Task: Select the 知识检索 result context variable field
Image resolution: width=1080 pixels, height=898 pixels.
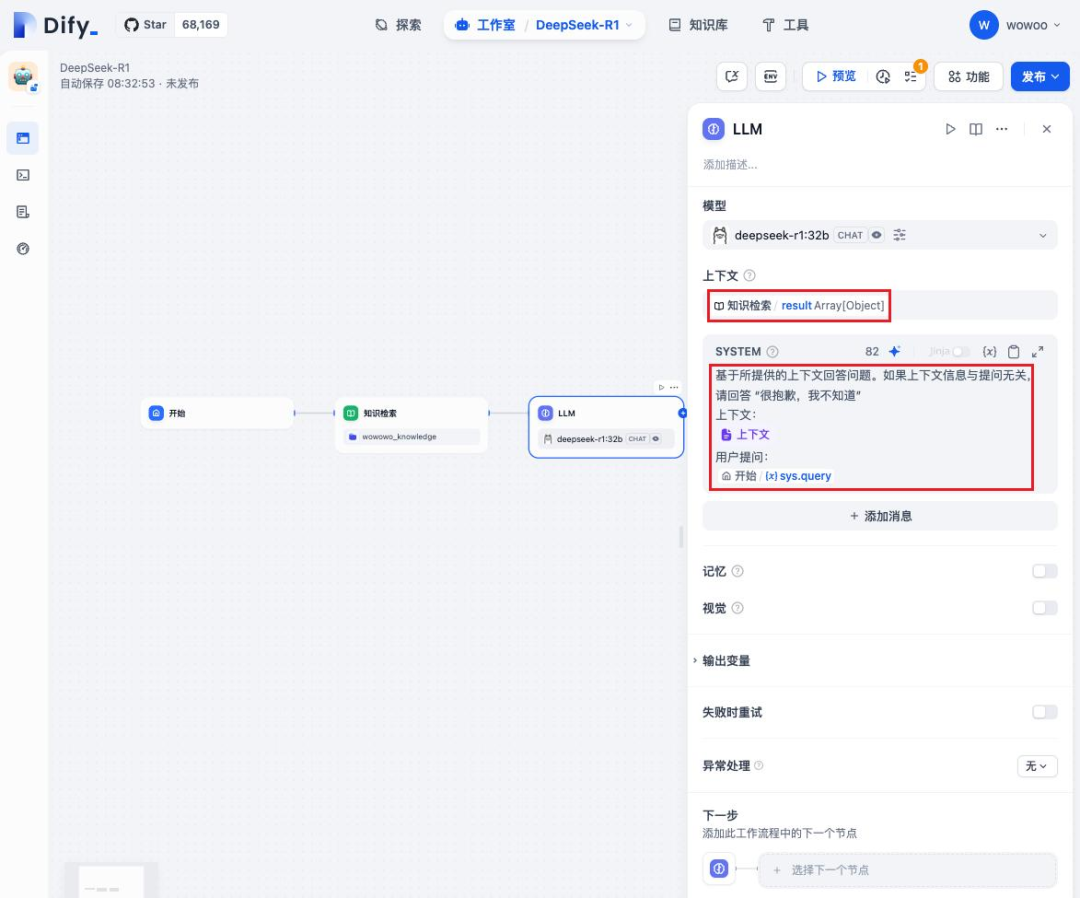Action: click(x=880, y=305)
